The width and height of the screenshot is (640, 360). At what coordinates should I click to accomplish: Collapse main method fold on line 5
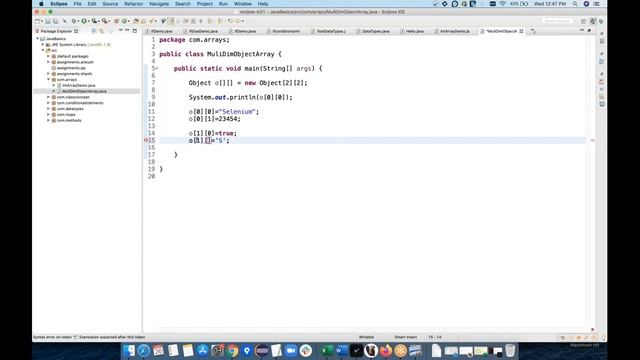tap(157, 68)
